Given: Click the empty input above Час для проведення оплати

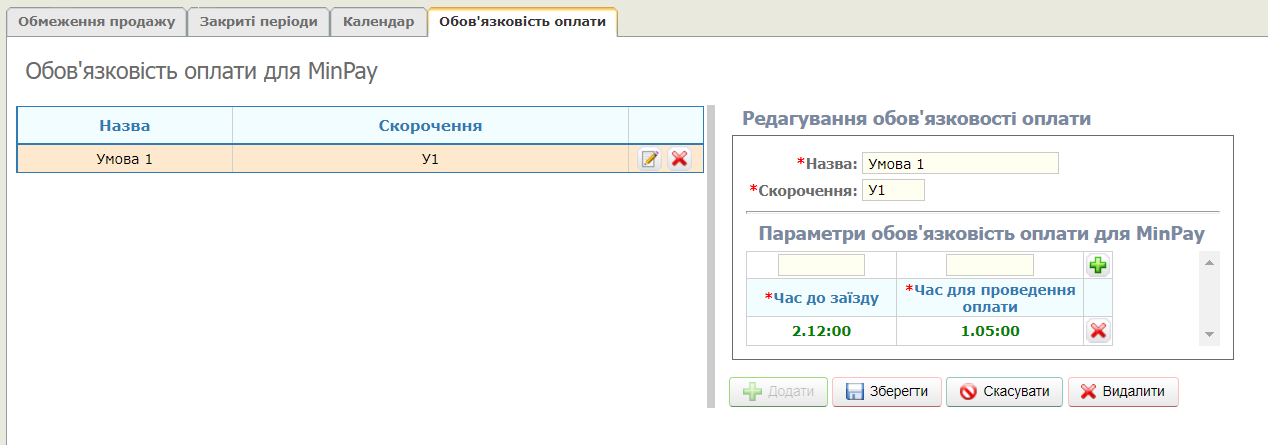Looking at the screenshot, I should (x=989, y=265).
